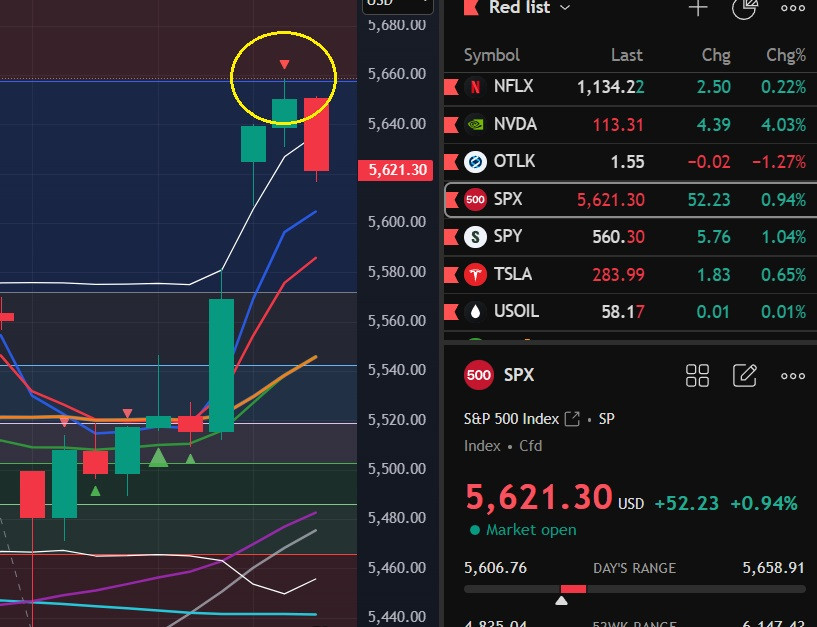Screen dimensions: 817x627
Task: Click SPX last price 5,621.30 in watchlist
Action: [x=611, y=200]
